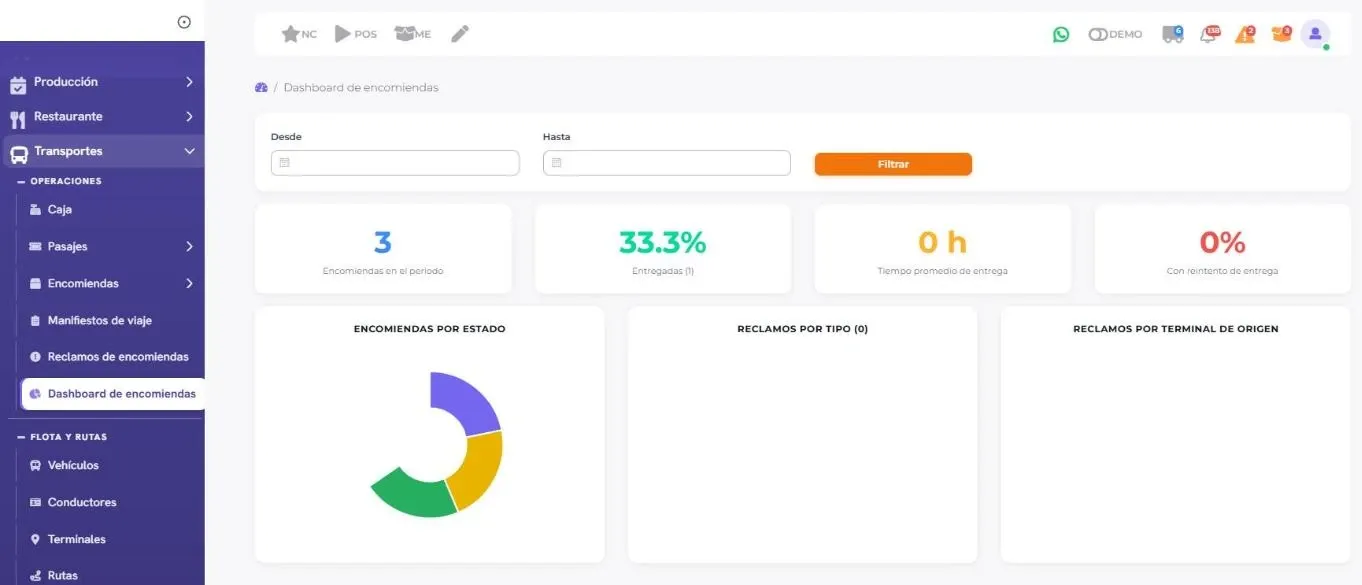The image size is (1362, 585).
Task: Expand the Restaurante menu chevron
Action: point(189,117)
